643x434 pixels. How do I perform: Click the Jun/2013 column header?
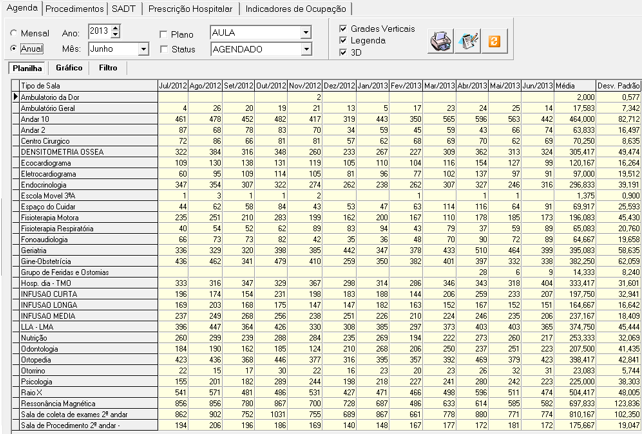point(538,86)
